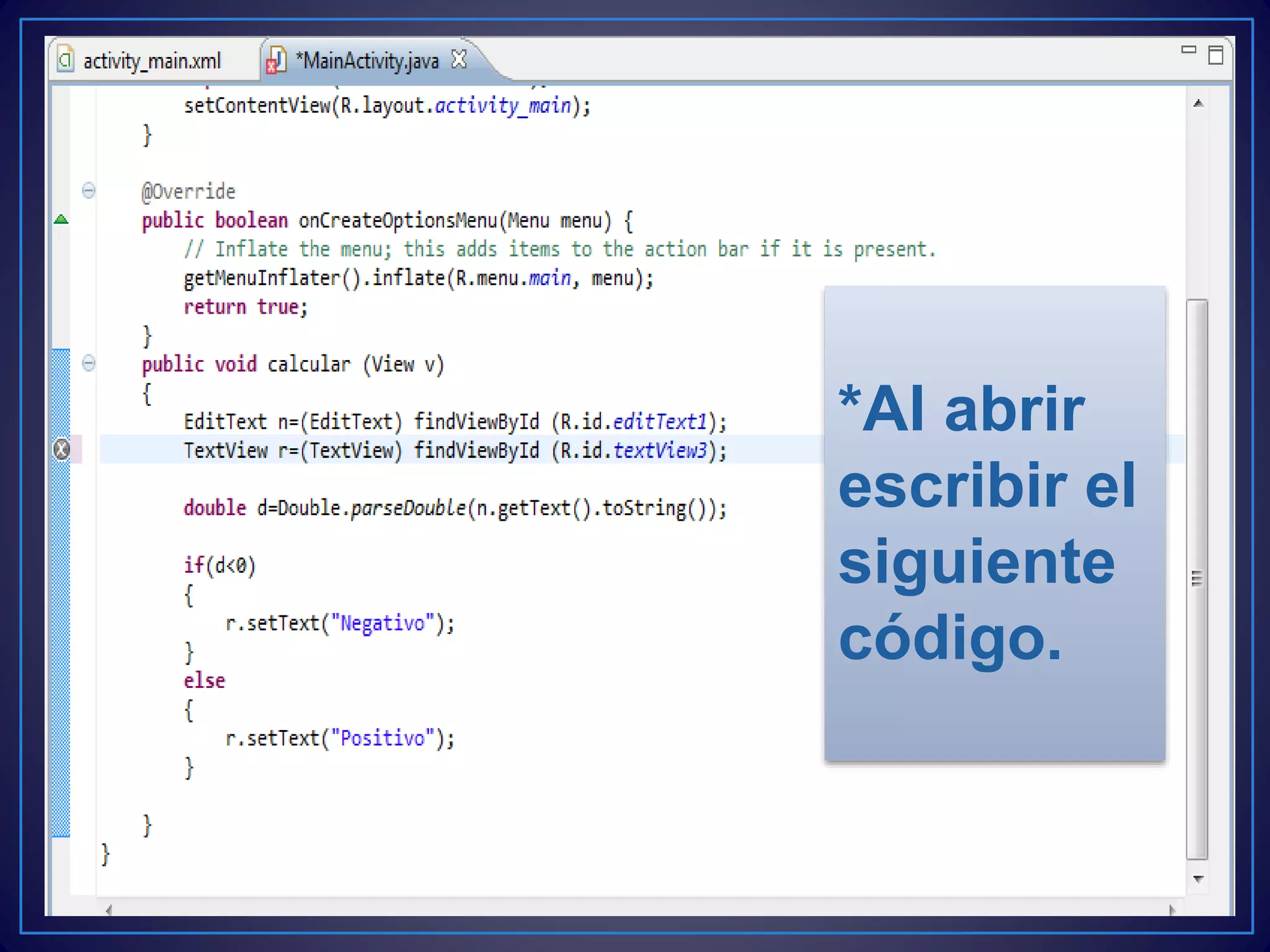Image resolution: width=1270 pixels, height=952 pixels.
Task: Close the MainActivity.java tab
Action: 459,59
